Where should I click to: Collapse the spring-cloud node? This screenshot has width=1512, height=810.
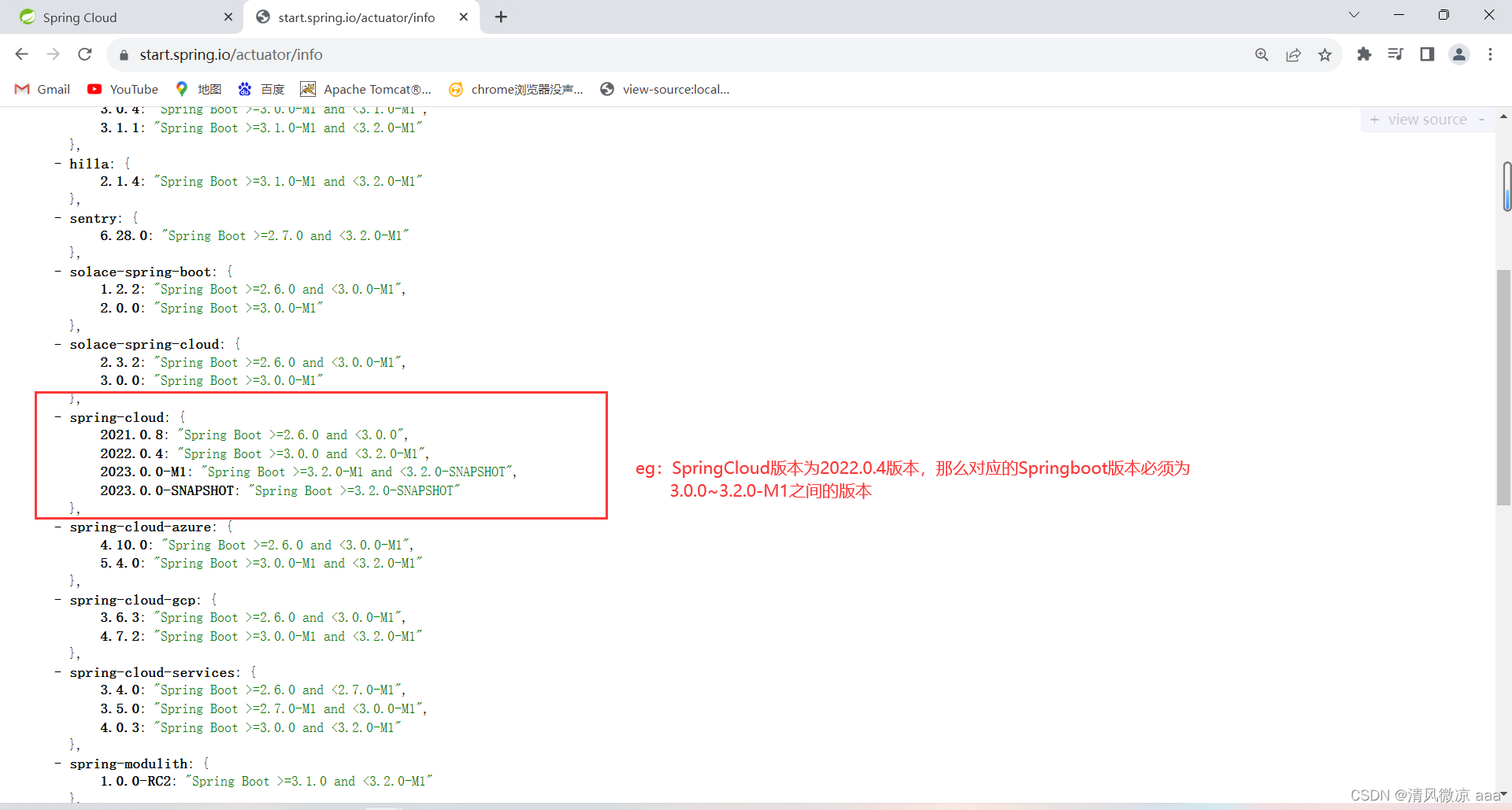coord(57,417)
